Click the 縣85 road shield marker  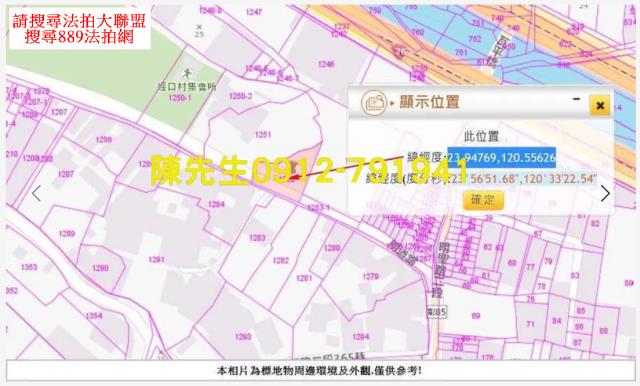[x=436, y=313]
